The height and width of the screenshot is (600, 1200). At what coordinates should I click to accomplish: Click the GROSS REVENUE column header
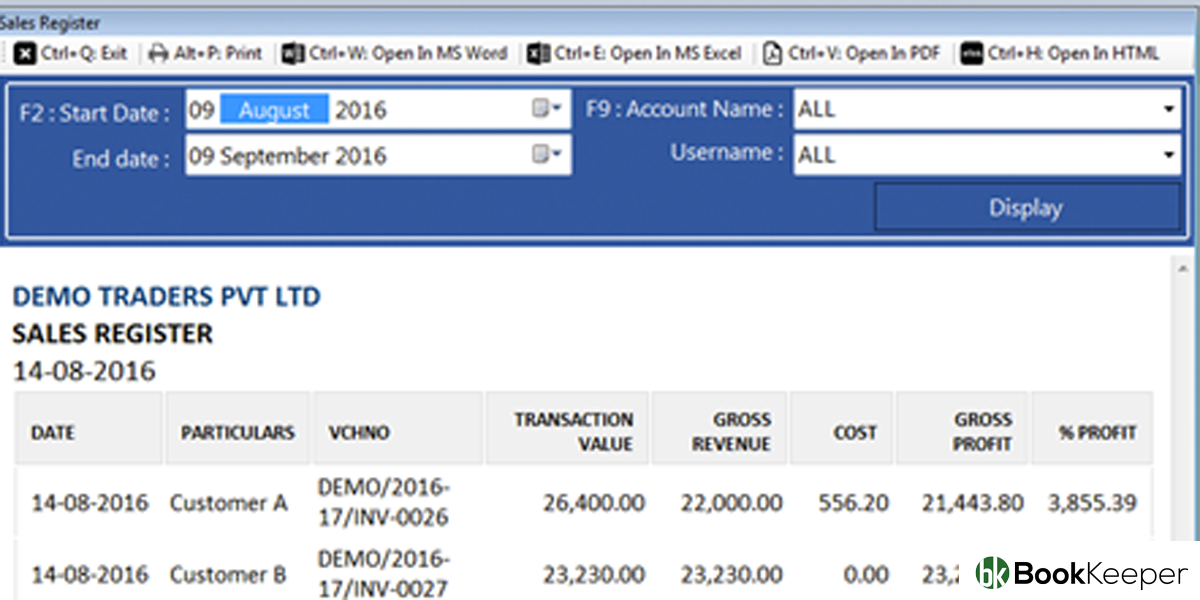[720, 432]
